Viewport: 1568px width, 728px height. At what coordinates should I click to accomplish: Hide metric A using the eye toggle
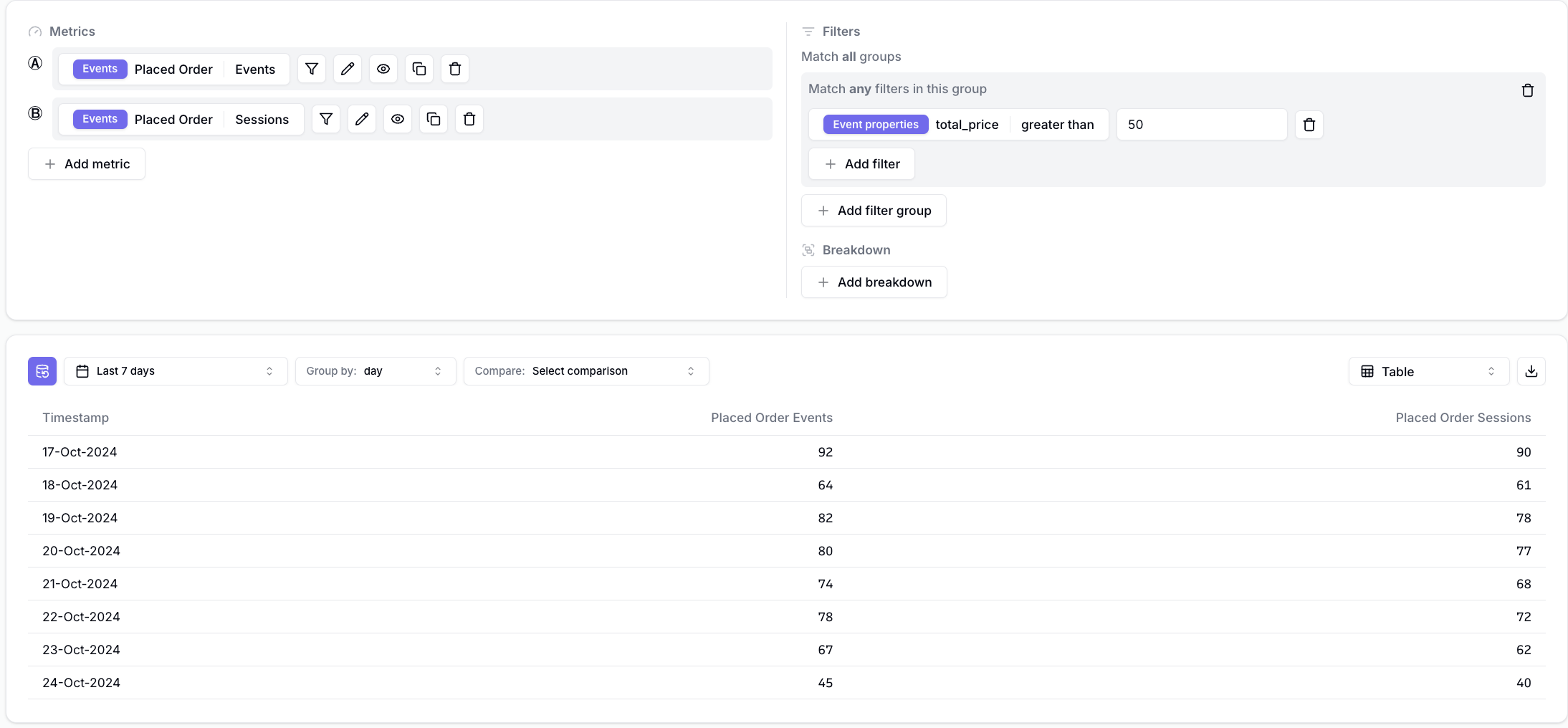(x=383, y=69)
